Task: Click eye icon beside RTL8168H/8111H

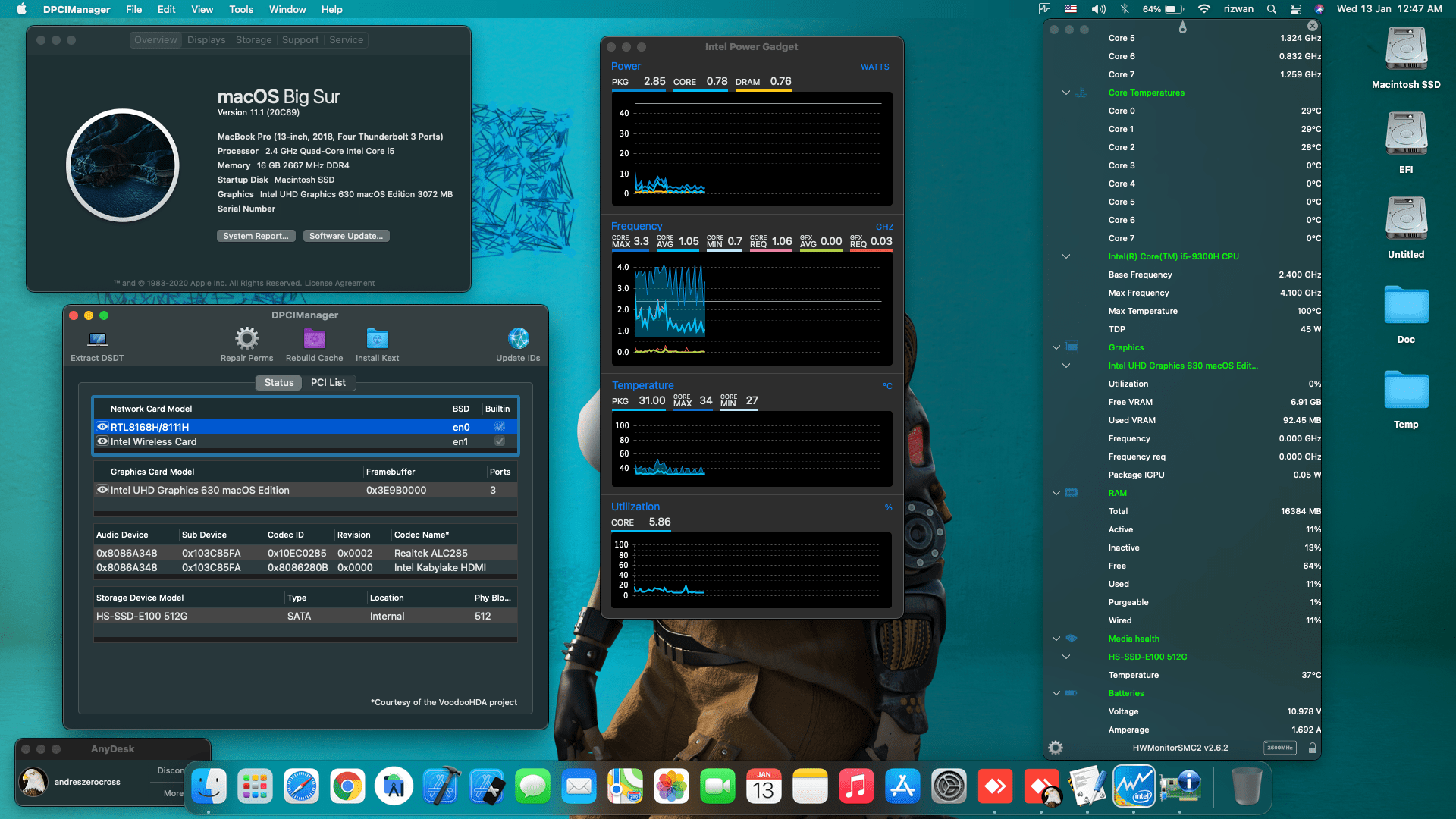Action: 102,427
